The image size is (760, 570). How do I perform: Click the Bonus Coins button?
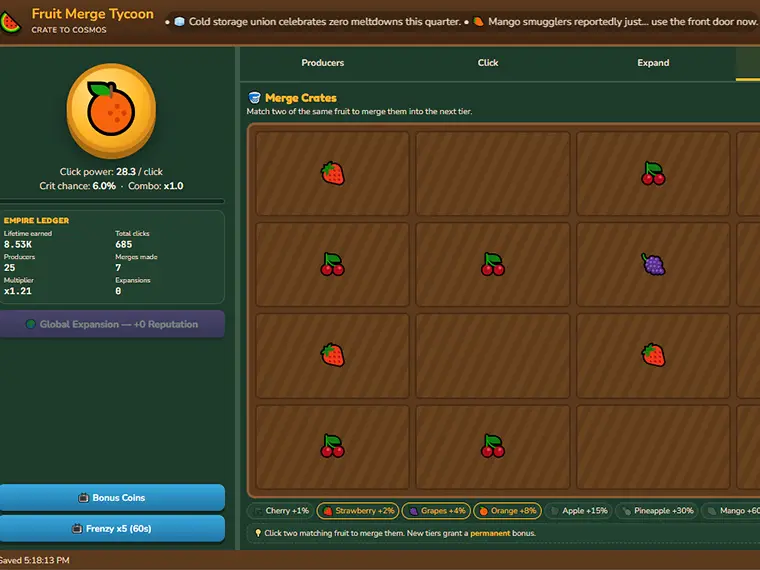click(112, 498)
